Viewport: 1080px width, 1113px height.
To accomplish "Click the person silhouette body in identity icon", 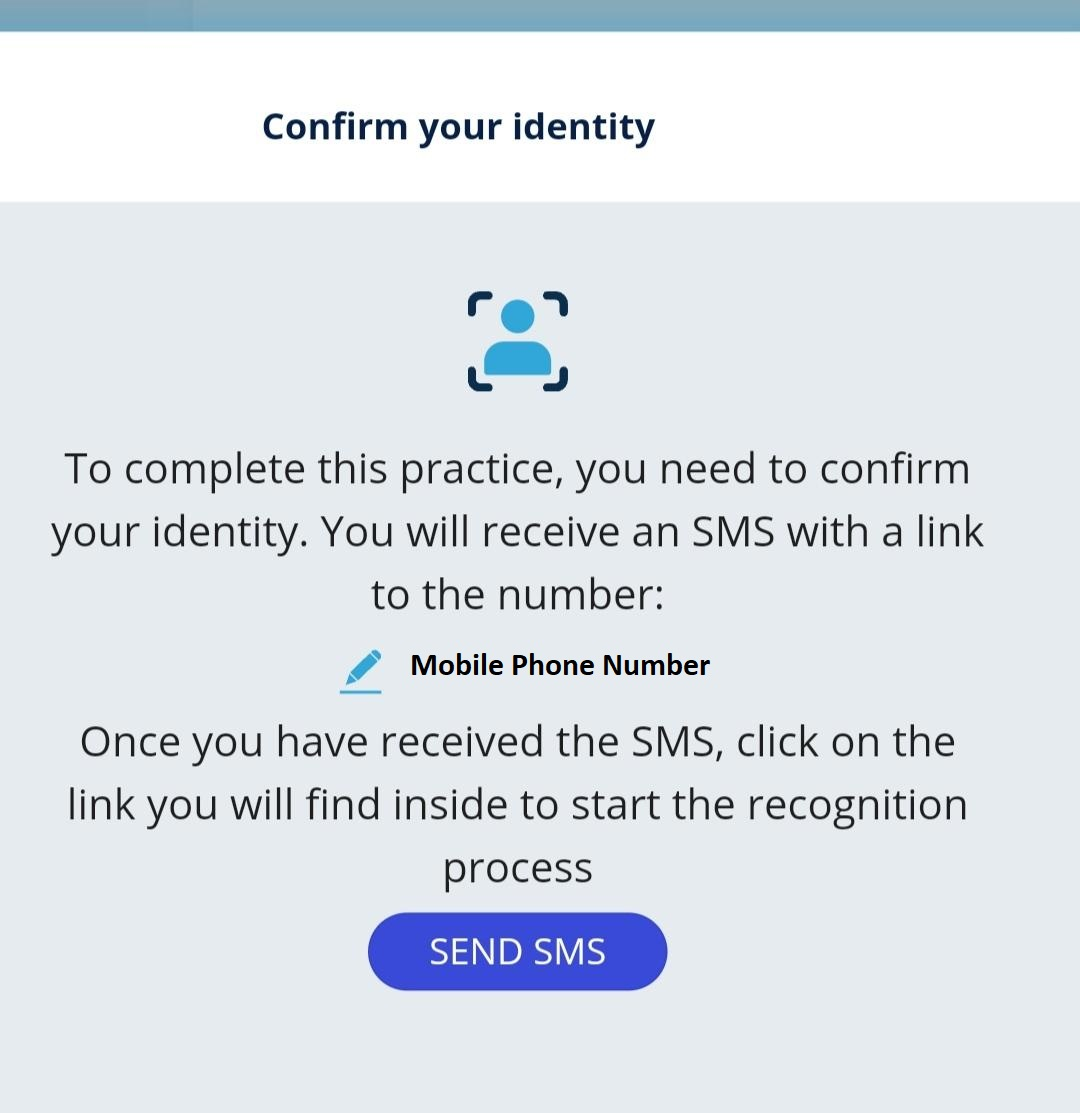I will (x=517, y=359).
